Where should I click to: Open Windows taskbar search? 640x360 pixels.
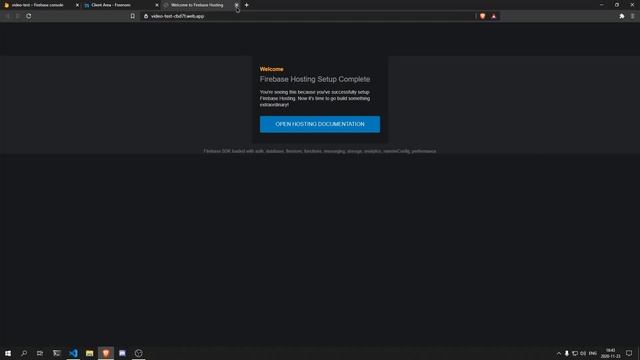point(24,353)
